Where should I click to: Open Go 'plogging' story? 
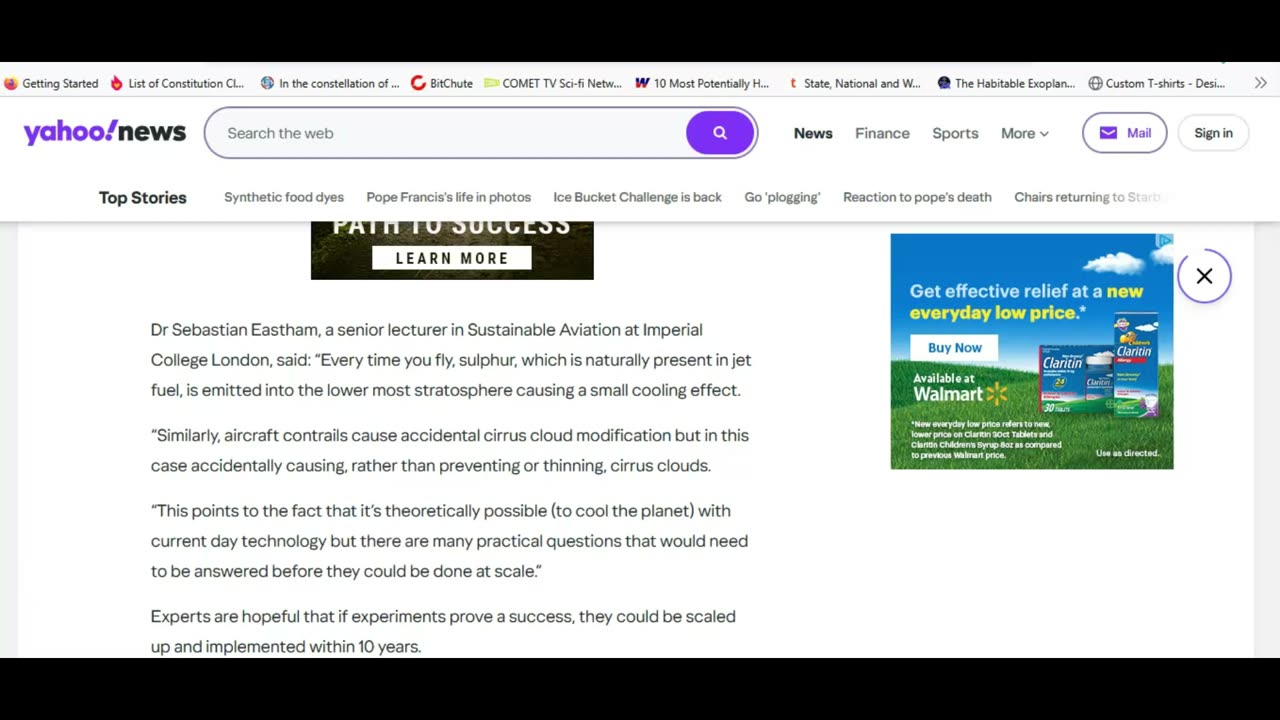tap(782, 197)
